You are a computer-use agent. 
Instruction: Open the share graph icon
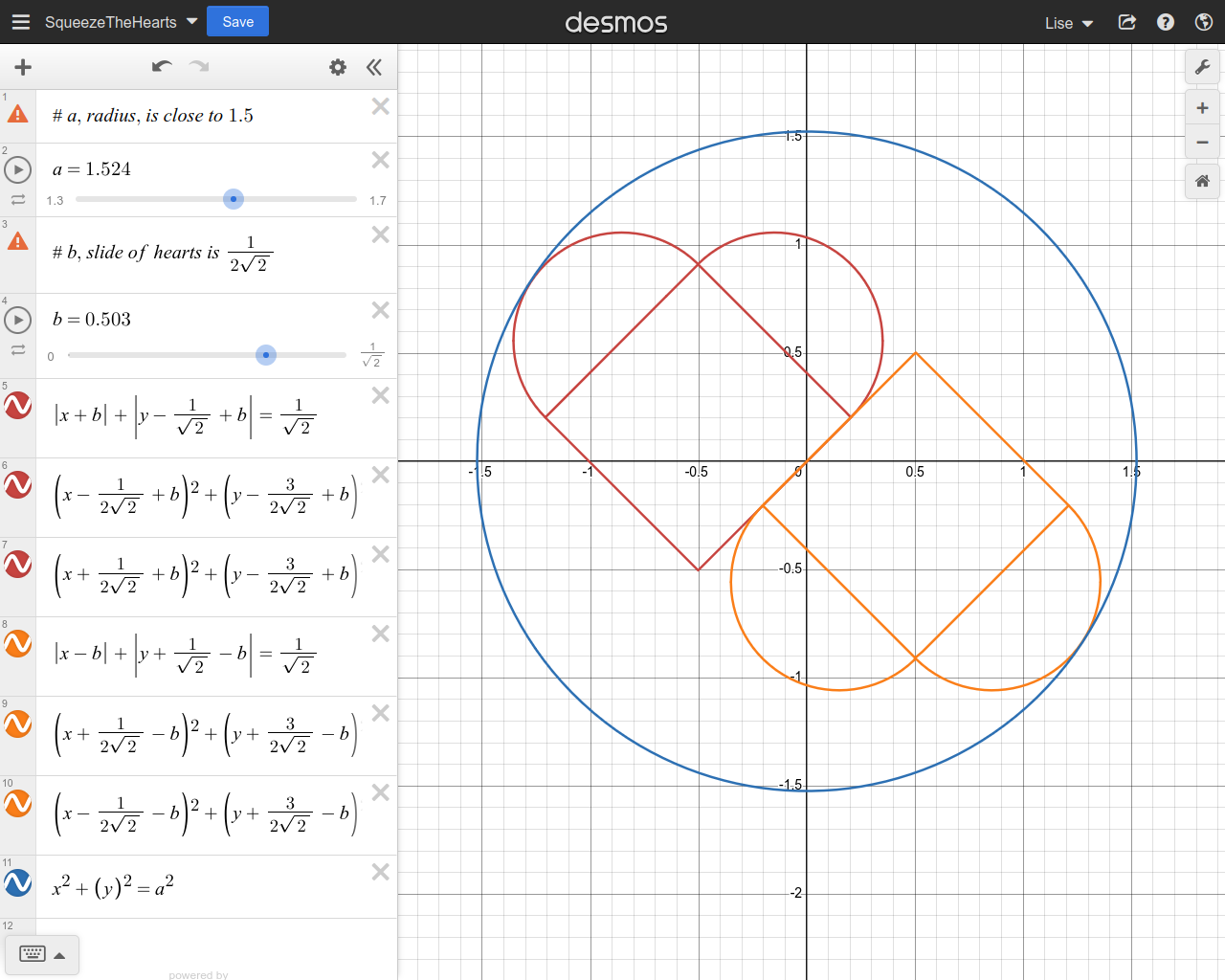pyautogui.click(x=1127, y=22)
